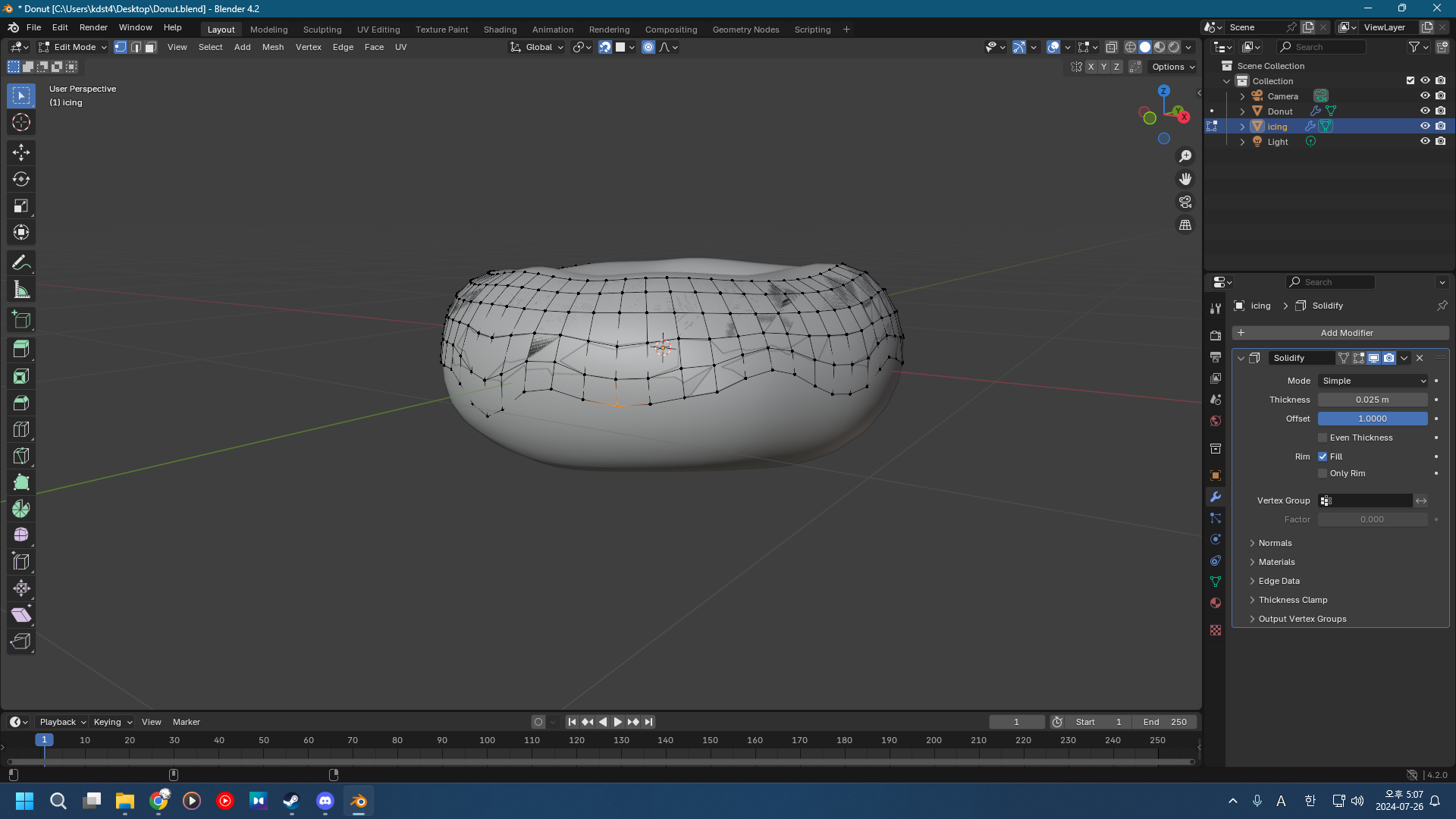Switch to face select mode

coord(150,47)
